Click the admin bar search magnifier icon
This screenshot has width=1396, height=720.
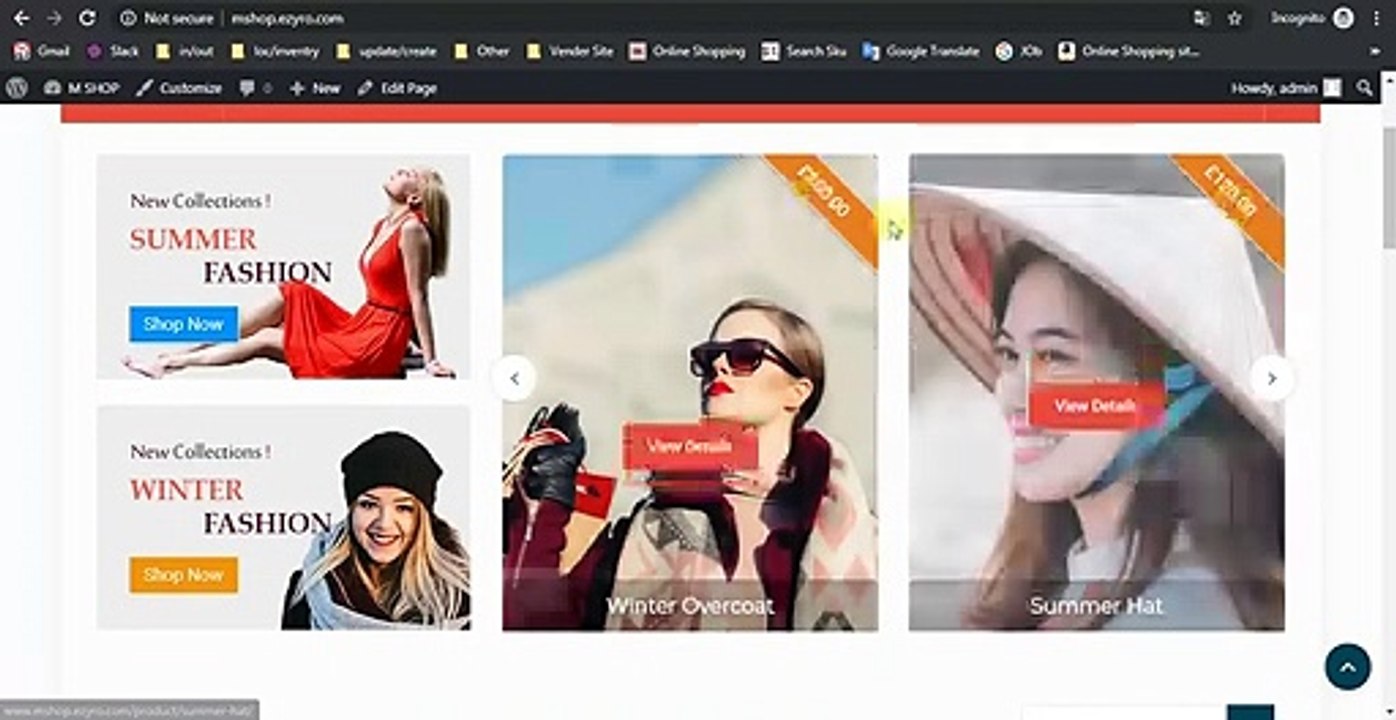click(x=1364, y=88)
